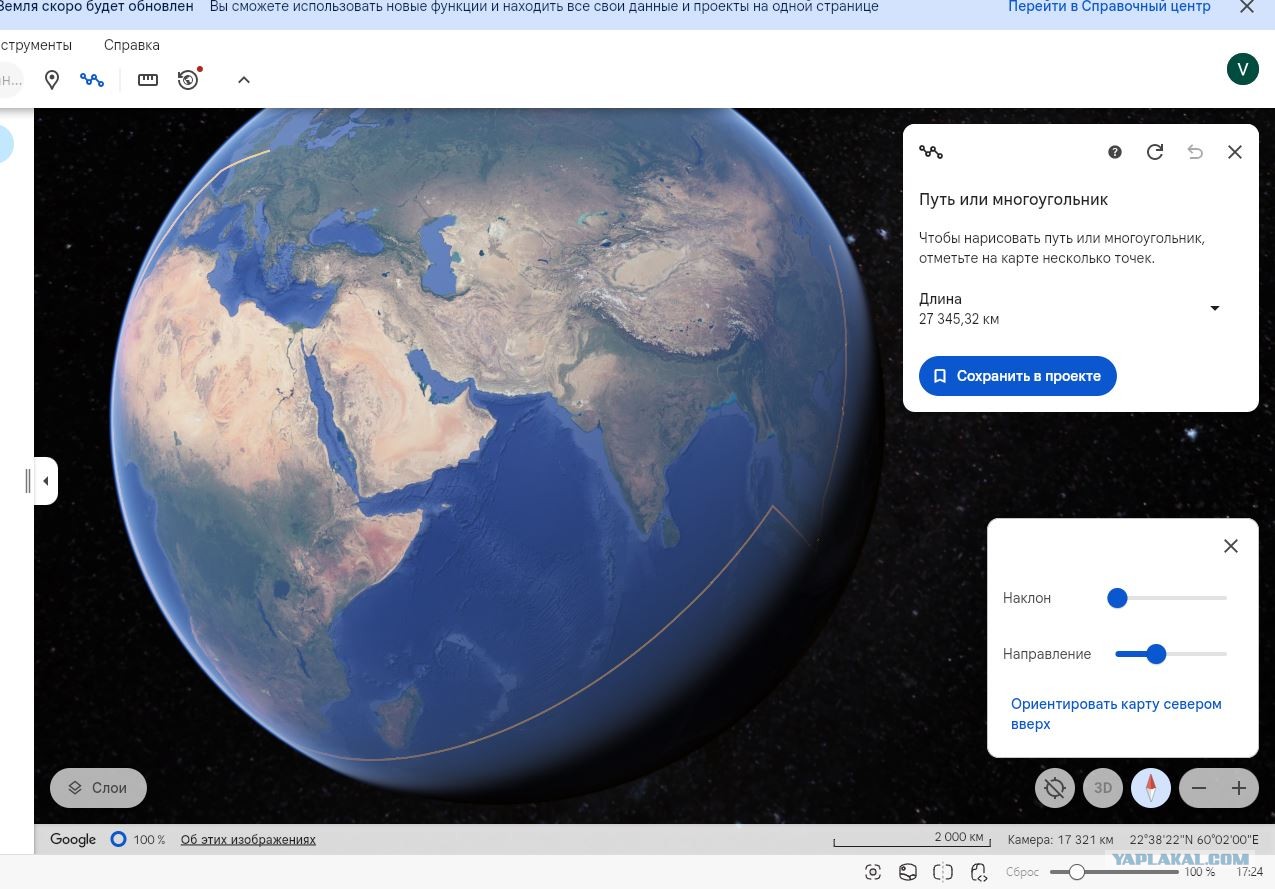Close the Путь или многоугольник panel
This screenshot has width=1275, height=889.
click(x=1235, y=152)
